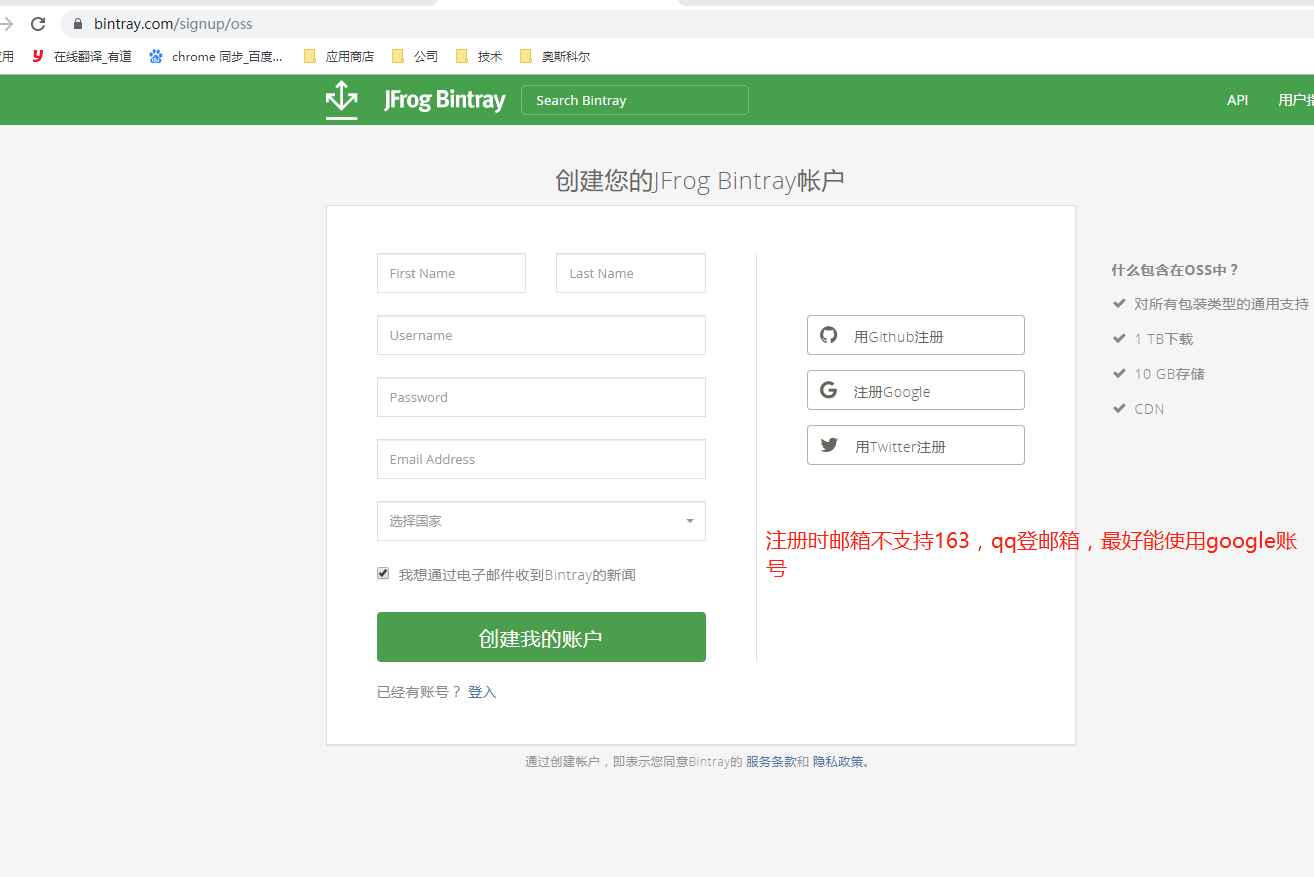Open the Youdao translate bookmark
The height and width of the screenshot is (877, 1314).
tap(82, 56)
